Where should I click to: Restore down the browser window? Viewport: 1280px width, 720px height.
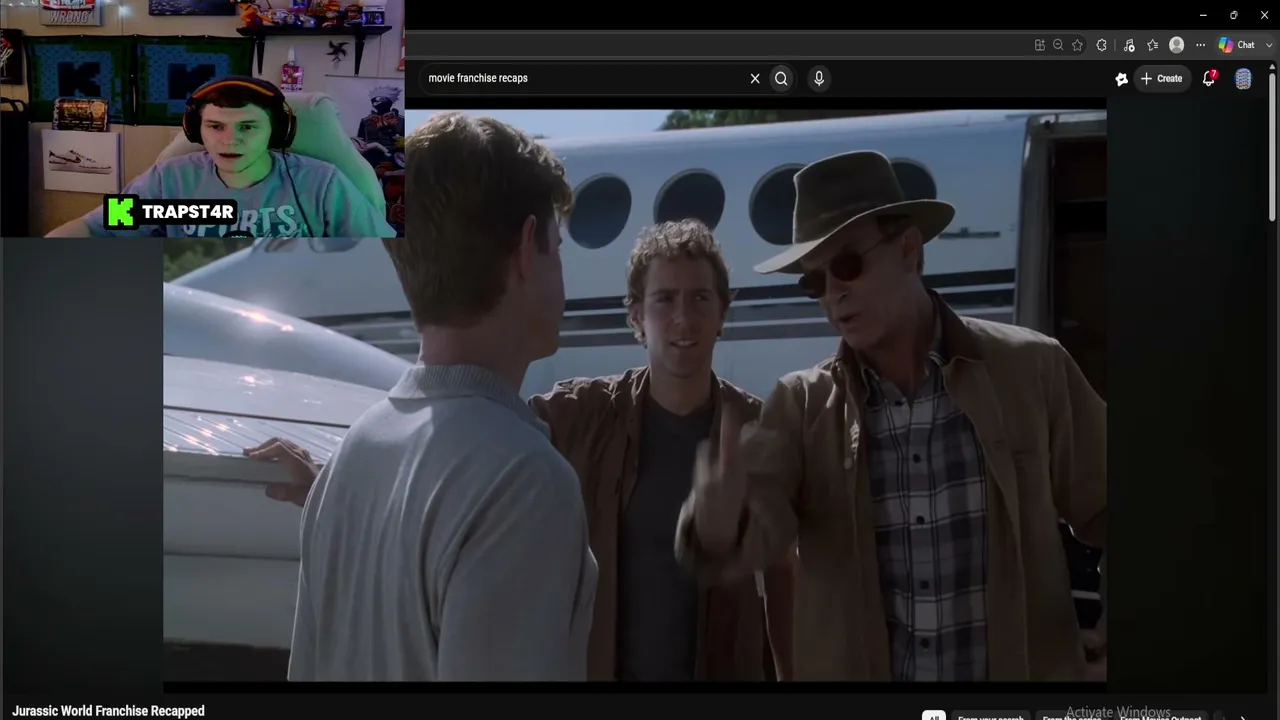(x=1233, y=15)
